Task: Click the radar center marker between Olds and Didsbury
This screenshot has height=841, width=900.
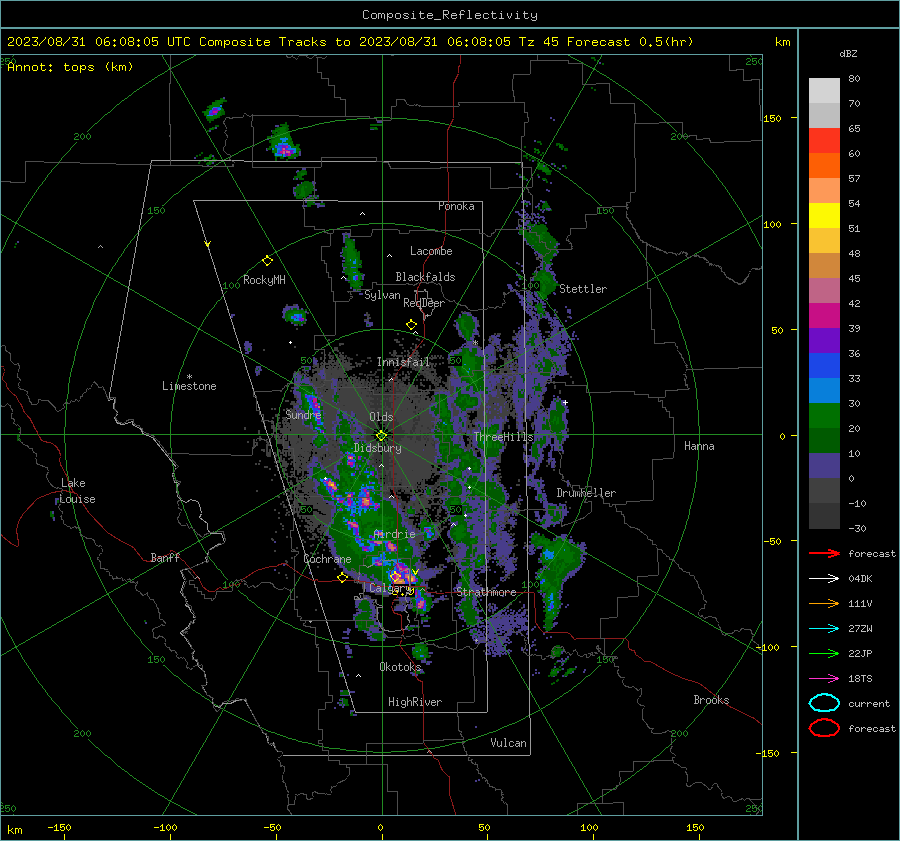Action: 382,435
